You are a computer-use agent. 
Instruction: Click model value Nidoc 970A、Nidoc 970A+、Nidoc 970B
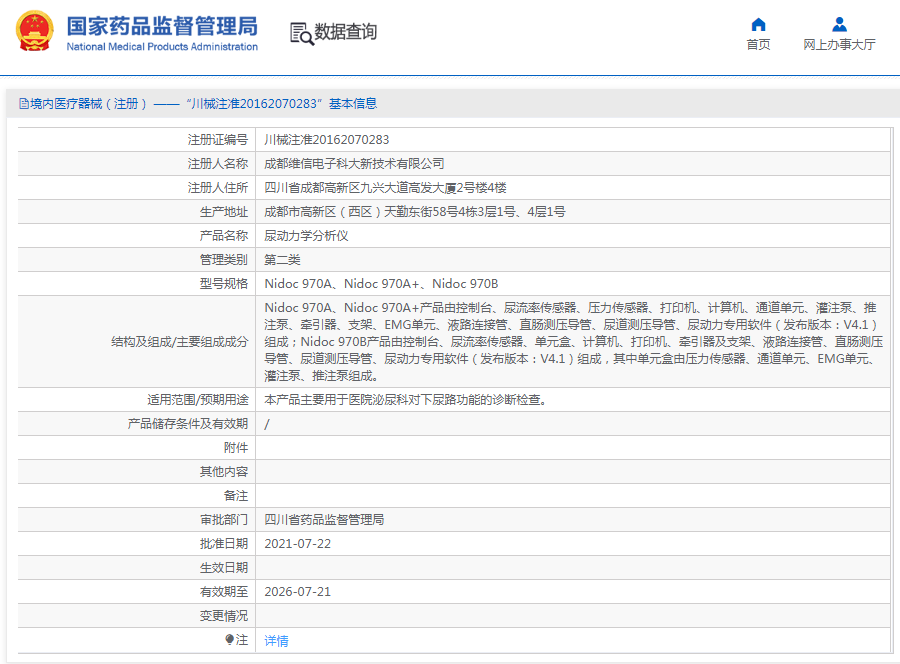tap(381, 284)
